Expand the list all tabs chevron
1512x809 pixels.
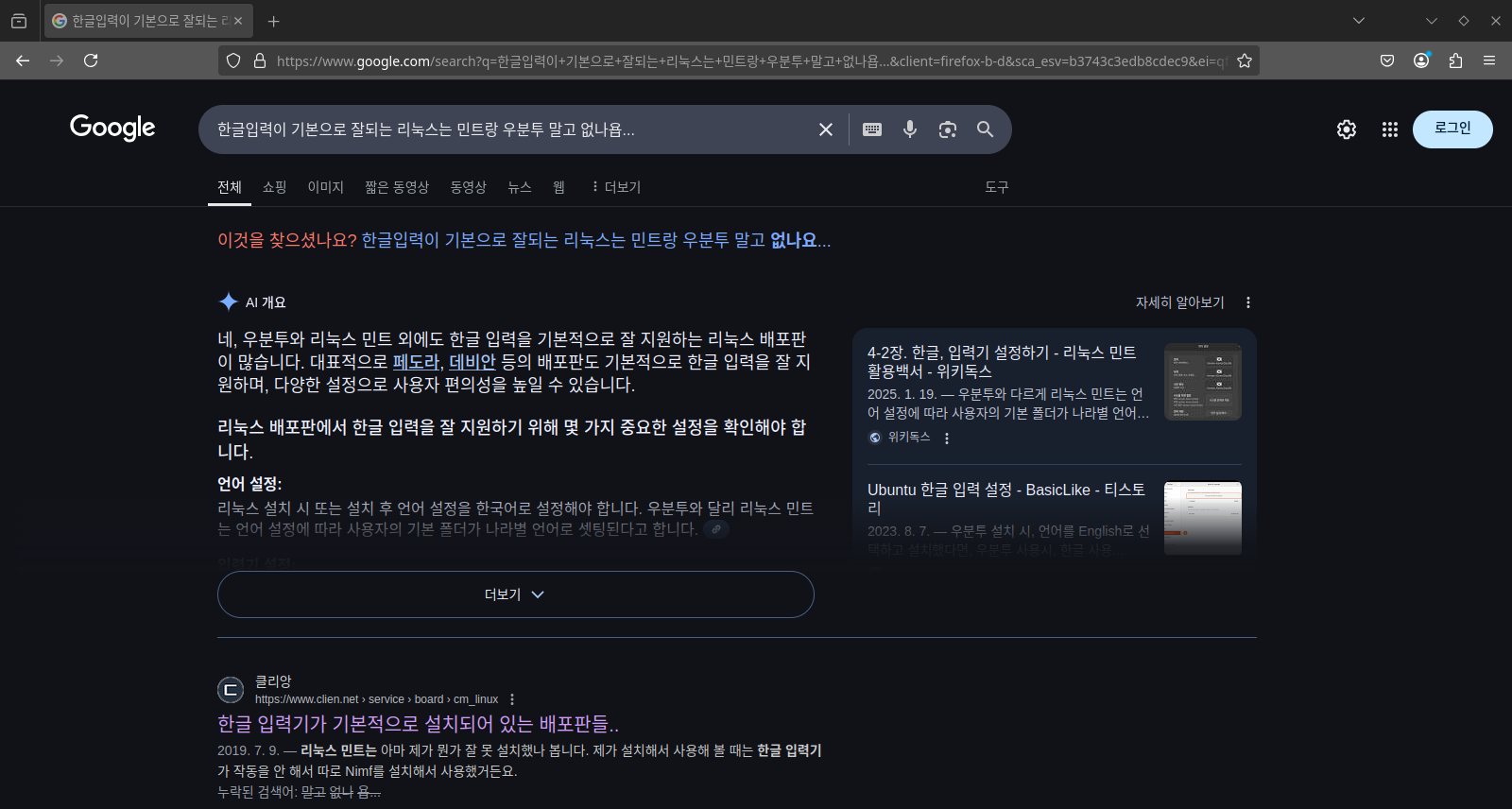(1359, 21)
